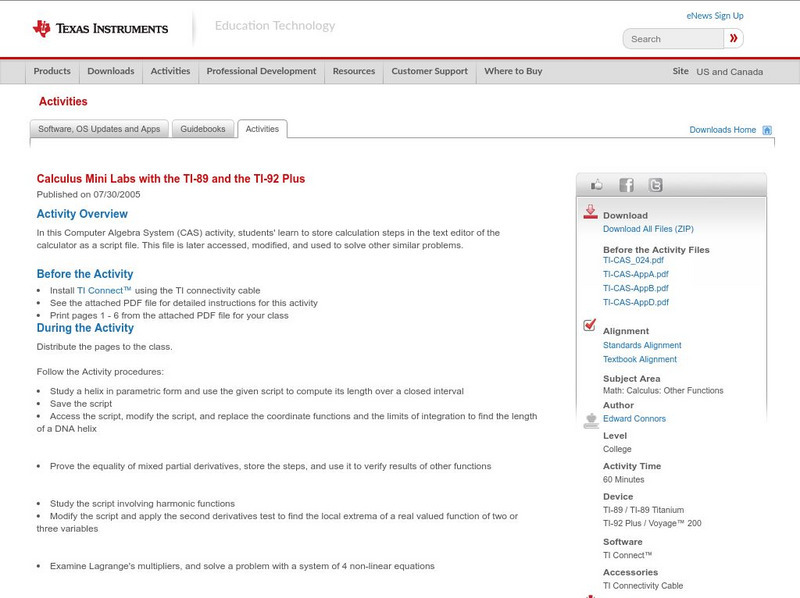Screen dimensions: 800x598
Task: Share activity via Facebook icon
Action: pyautogui.click(x=626, y=185)
